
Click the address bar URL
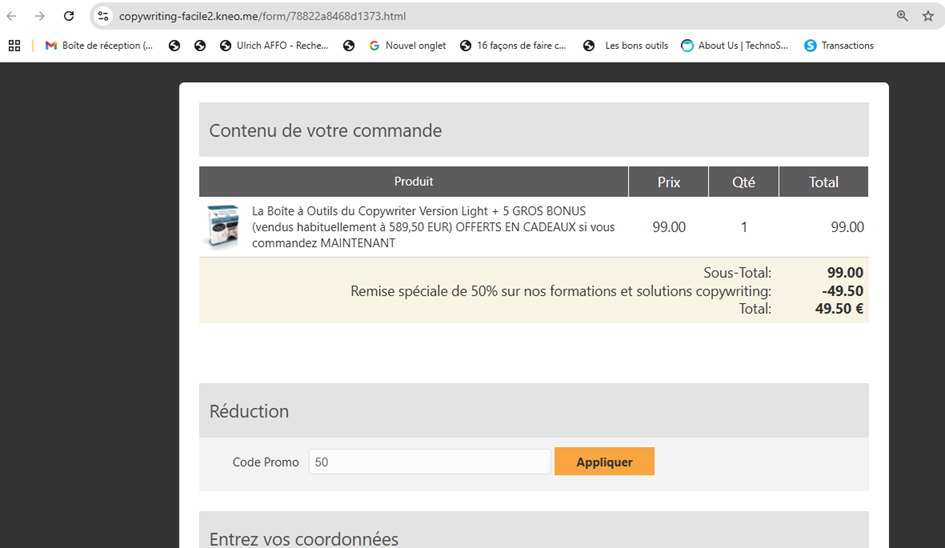[x=262, y=16]
